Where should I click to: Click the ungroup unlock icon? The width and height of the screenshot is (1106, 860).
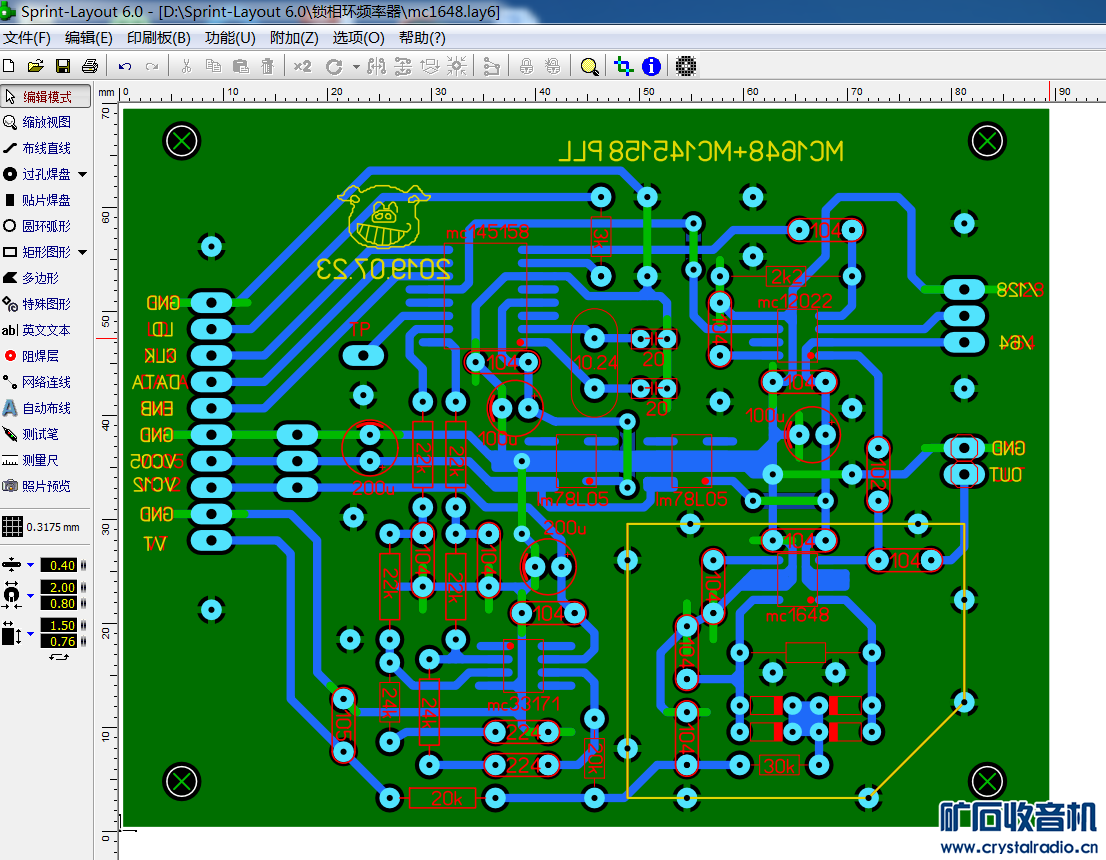(x=553, y=66)
